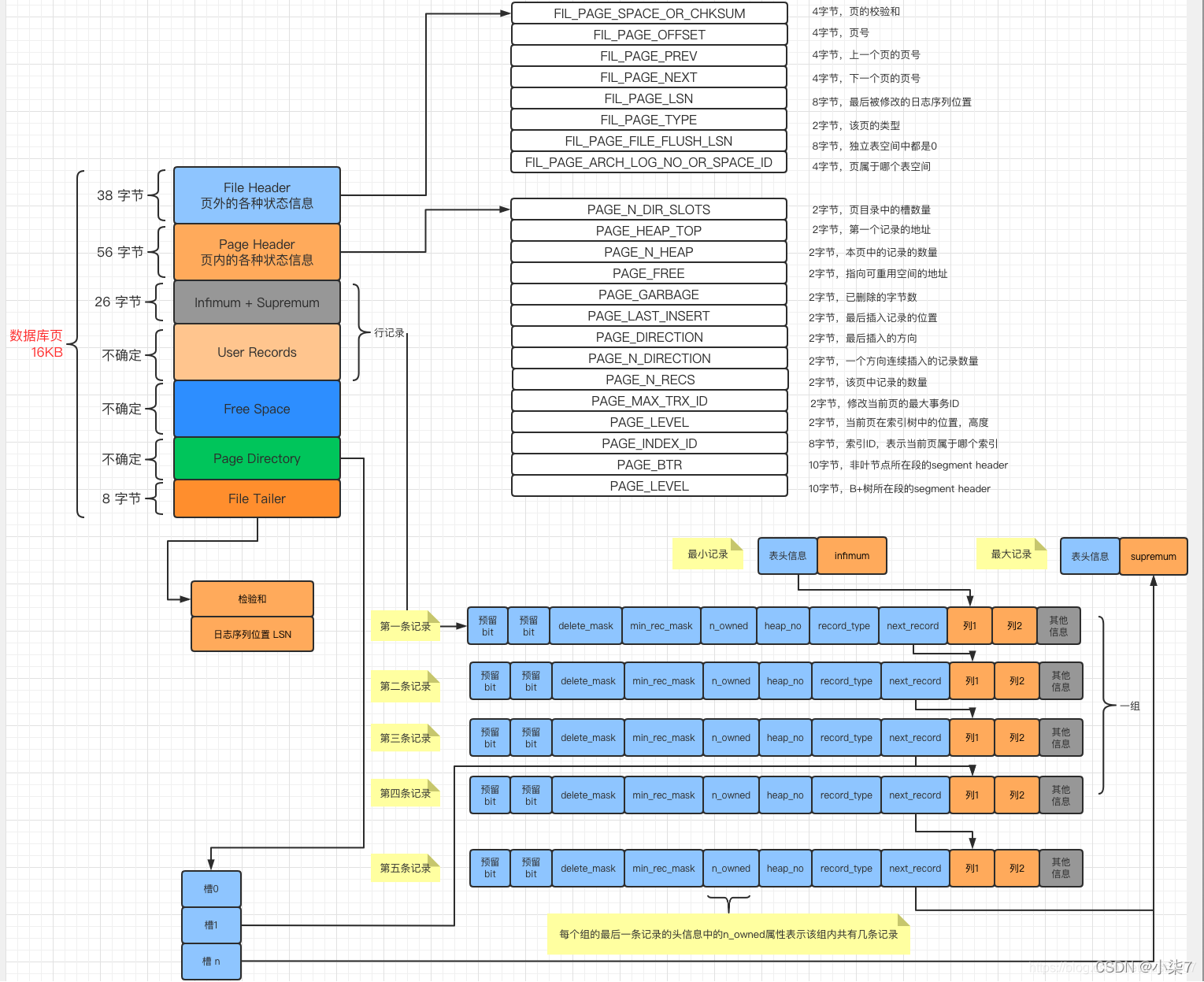Click the orange supremum record box
Image resolution: width=1204 pixels, height=982 pixels.
pos(1154,556)
